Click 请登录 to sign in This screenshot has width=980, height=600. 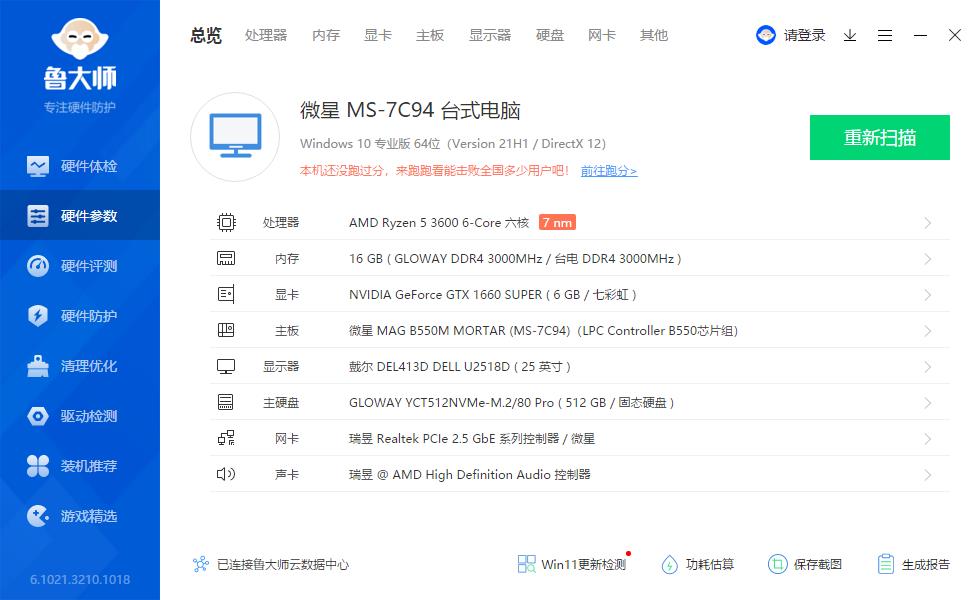pos(805,35)
